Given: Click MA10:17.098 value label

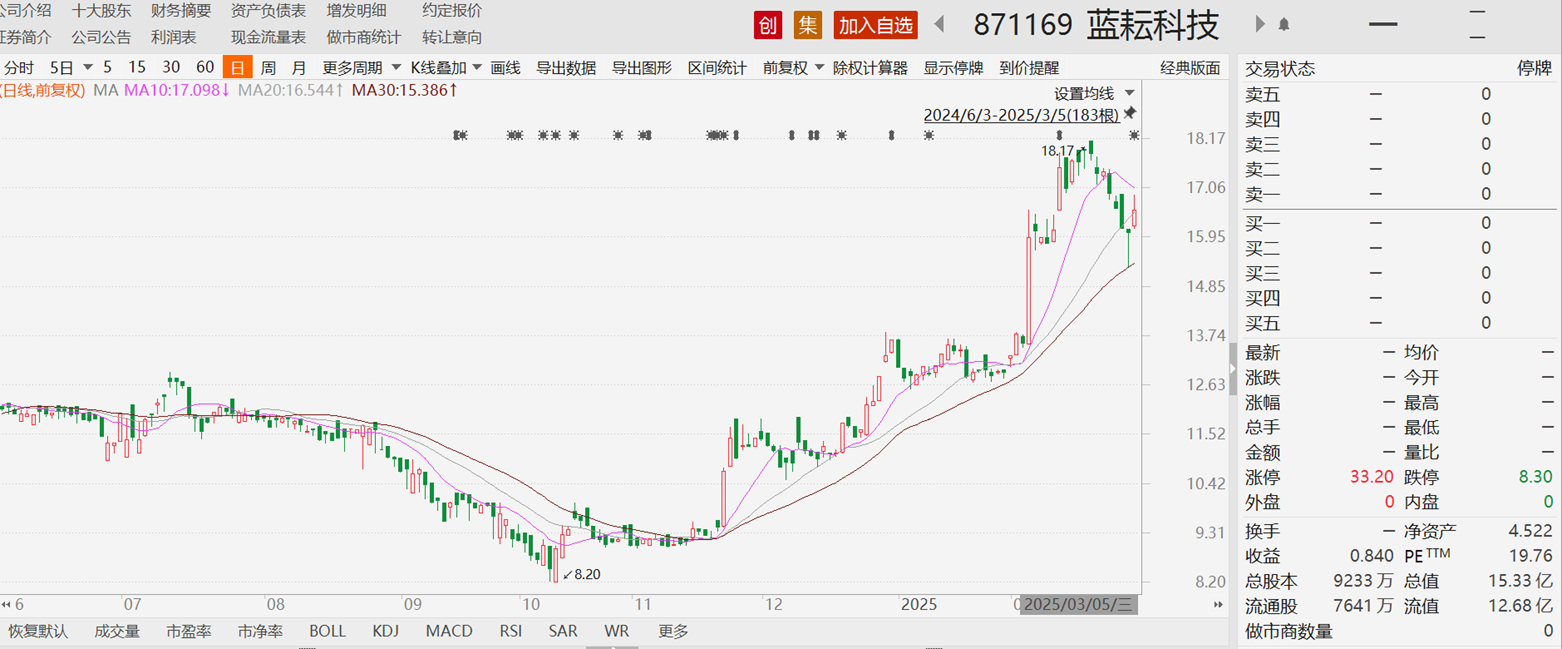Looking at the screenshot, I should (x=177, y=91).
